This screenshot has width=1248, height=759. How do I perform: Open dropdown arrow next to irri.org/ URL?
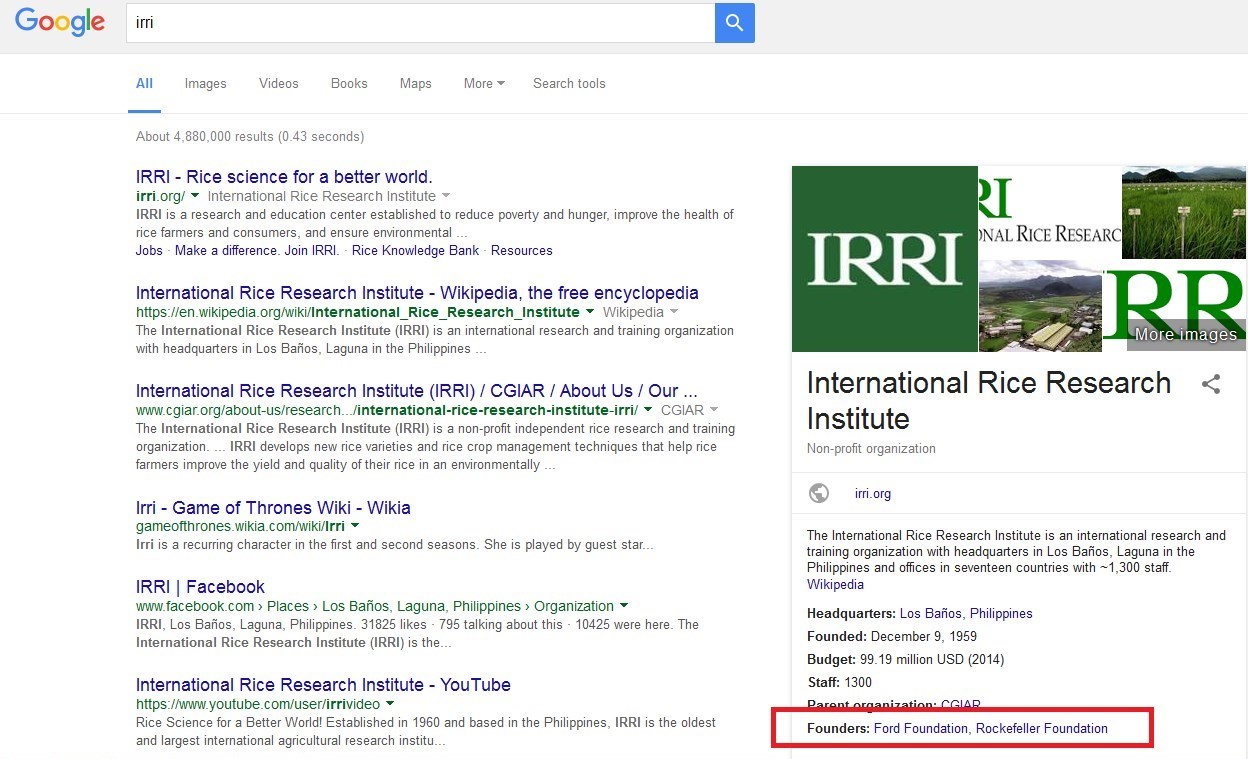pyautogui.click(x=195, y=196)
